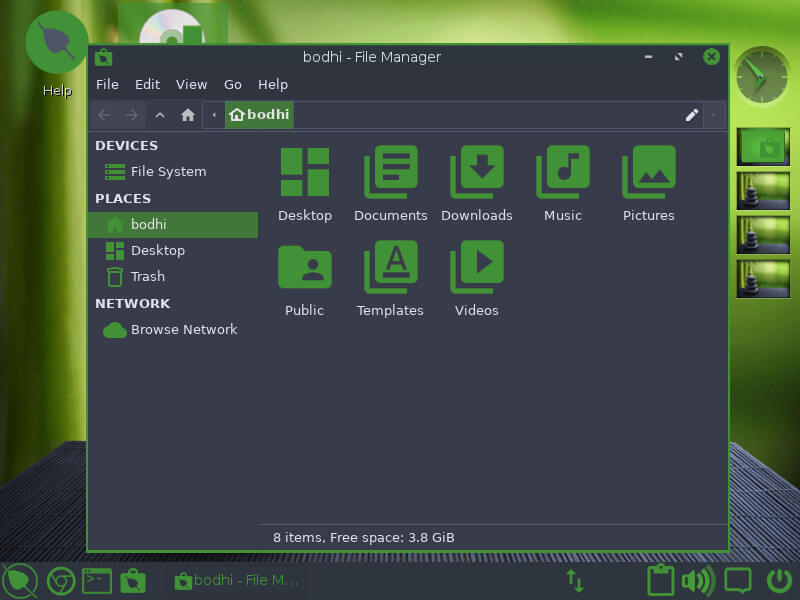Mute audio via the speaker icon

[700, 580]
